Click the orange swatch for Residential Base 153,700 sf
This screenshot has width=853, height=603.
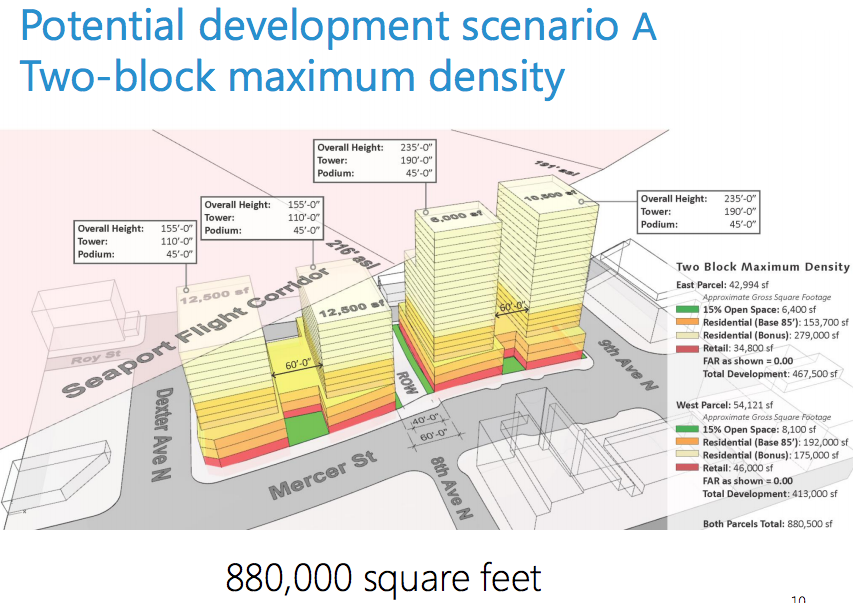pyautogui.click(x=687, y=322)
